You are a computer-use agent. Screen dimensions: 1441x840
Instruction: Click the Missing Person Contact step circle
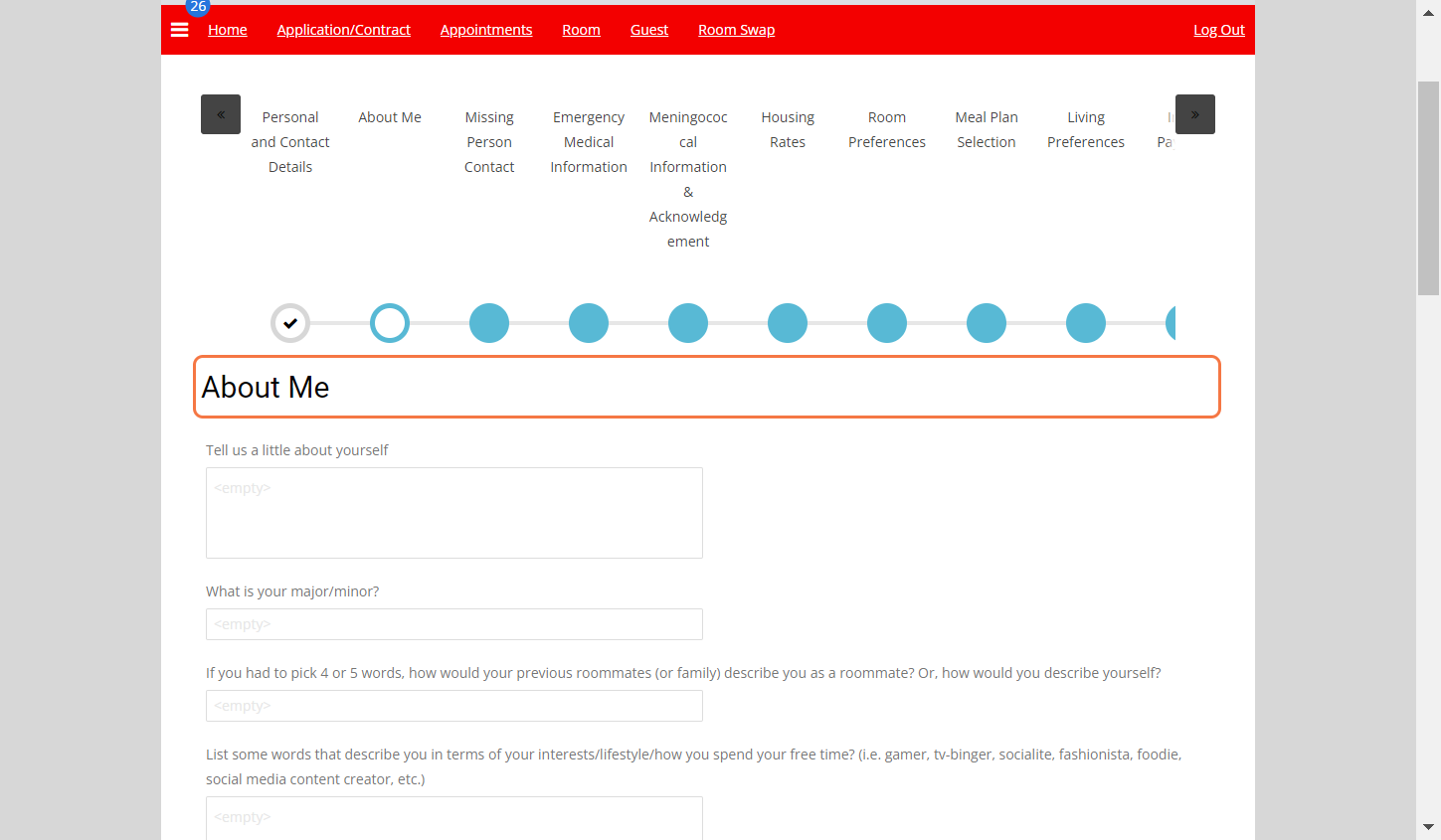point(489,323)
